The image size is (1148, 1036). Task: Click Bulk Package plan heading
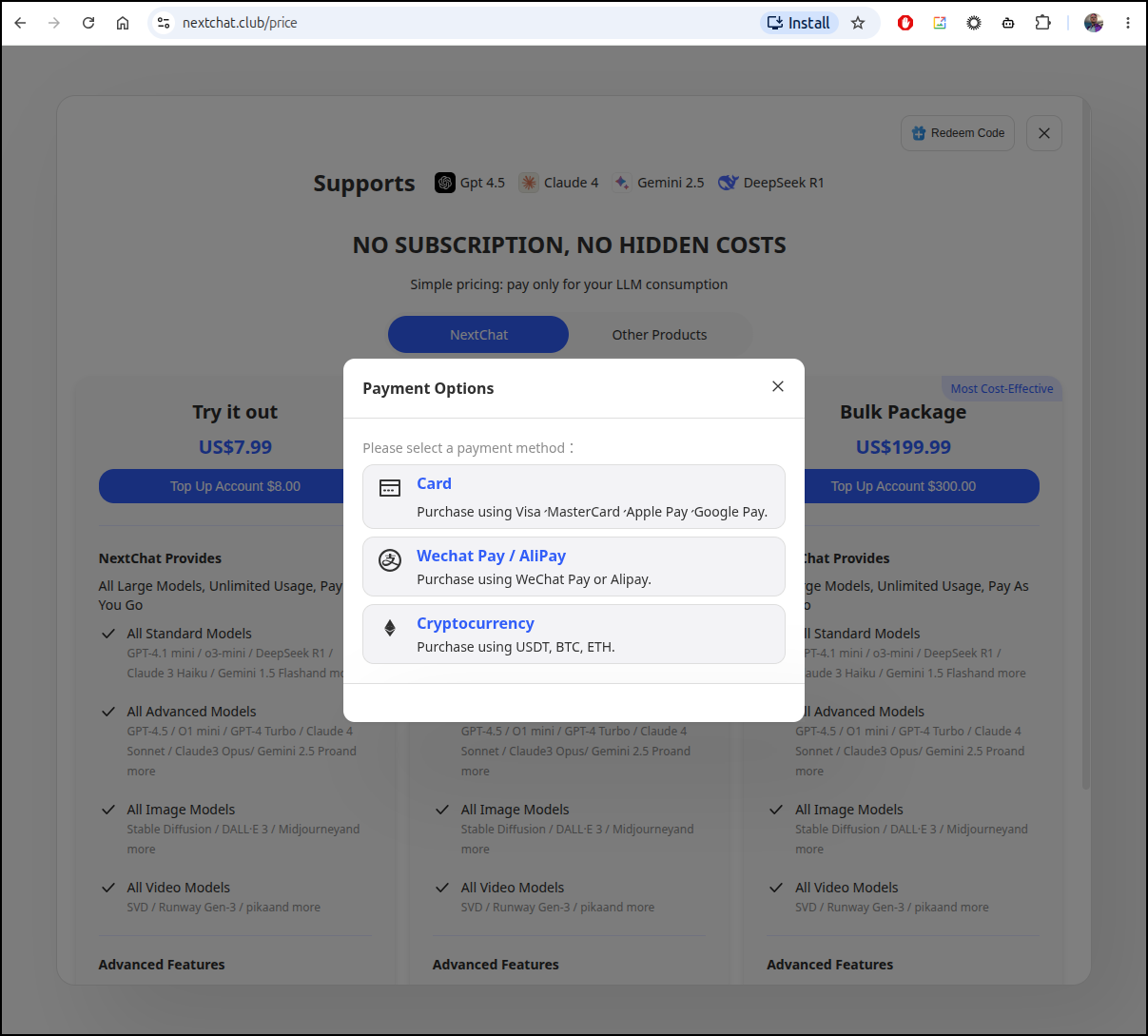[903, 412]
